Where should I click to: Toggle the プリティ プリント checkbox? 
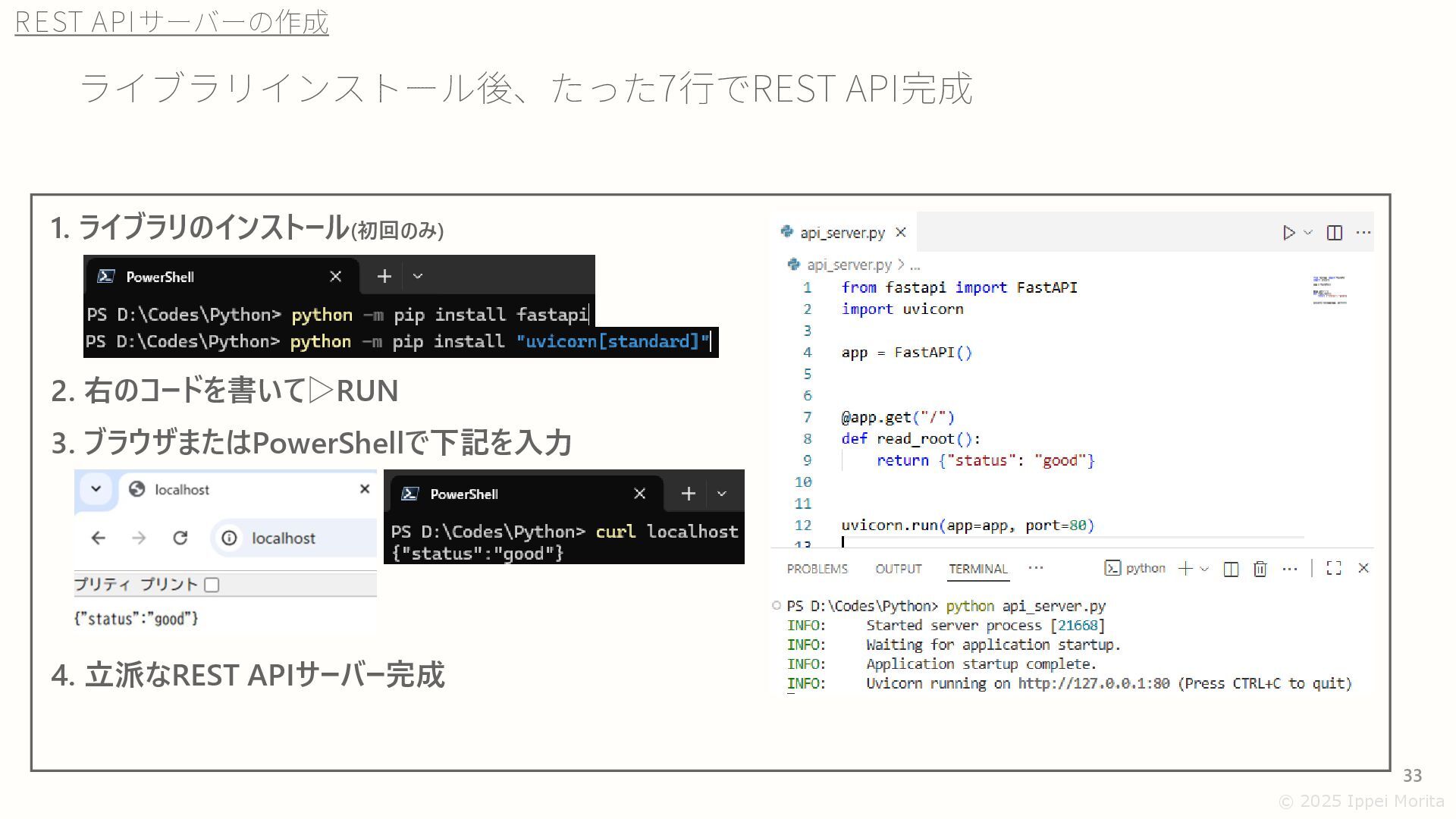click(212, 585)
